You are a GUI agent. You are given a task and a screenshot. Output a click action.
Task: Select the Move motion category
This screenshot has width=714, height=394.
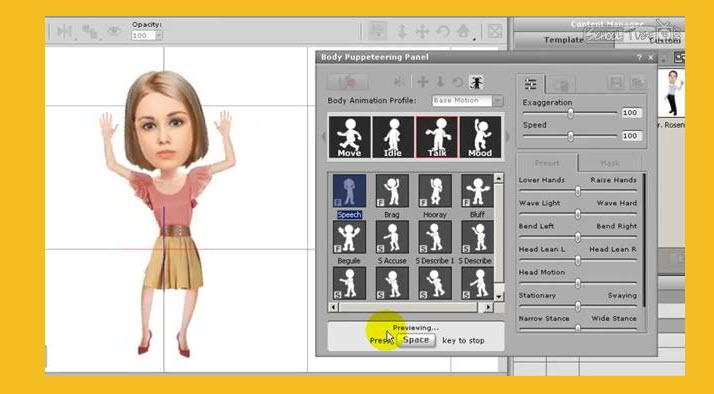click(x=349, y=137)
